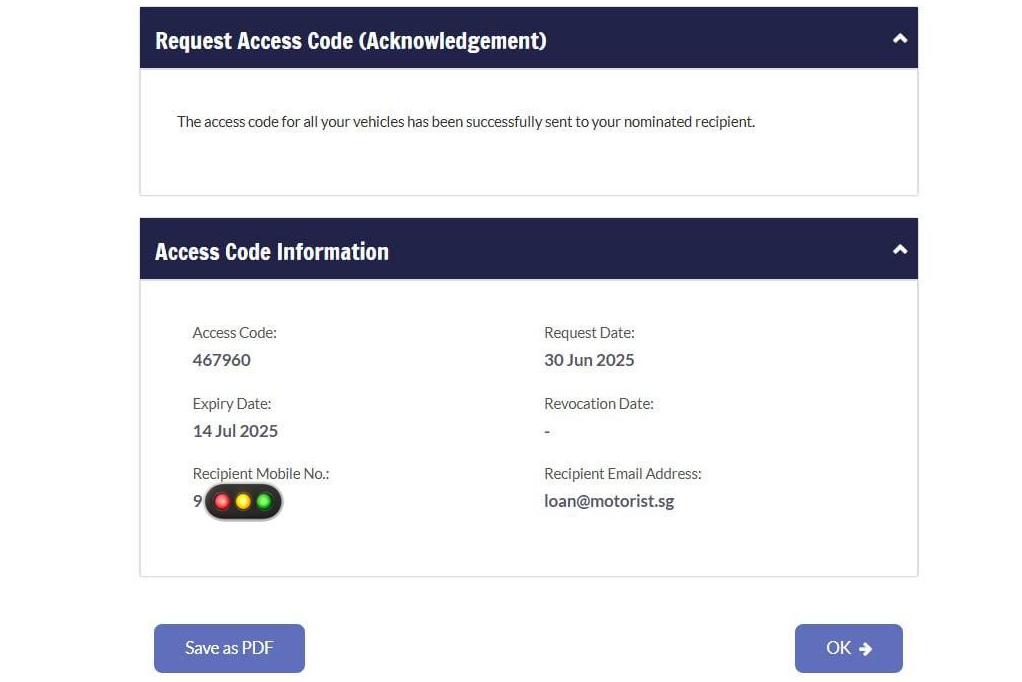Click the Save as PDF button
Screen dimensions: 1022x682
point(229,648)
